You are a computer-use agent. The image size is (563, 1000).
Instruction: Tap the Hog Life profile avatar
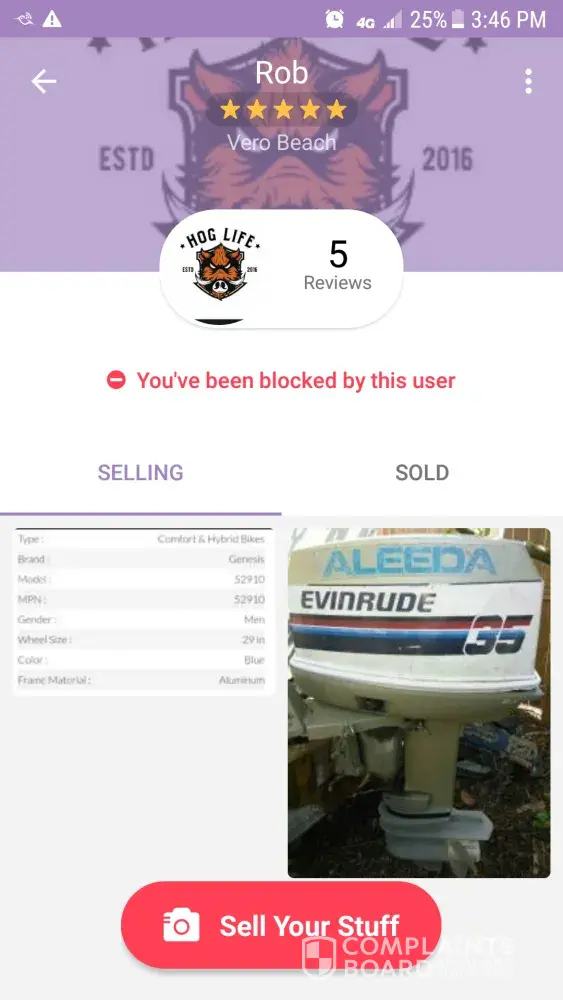[x=221, y=268]
